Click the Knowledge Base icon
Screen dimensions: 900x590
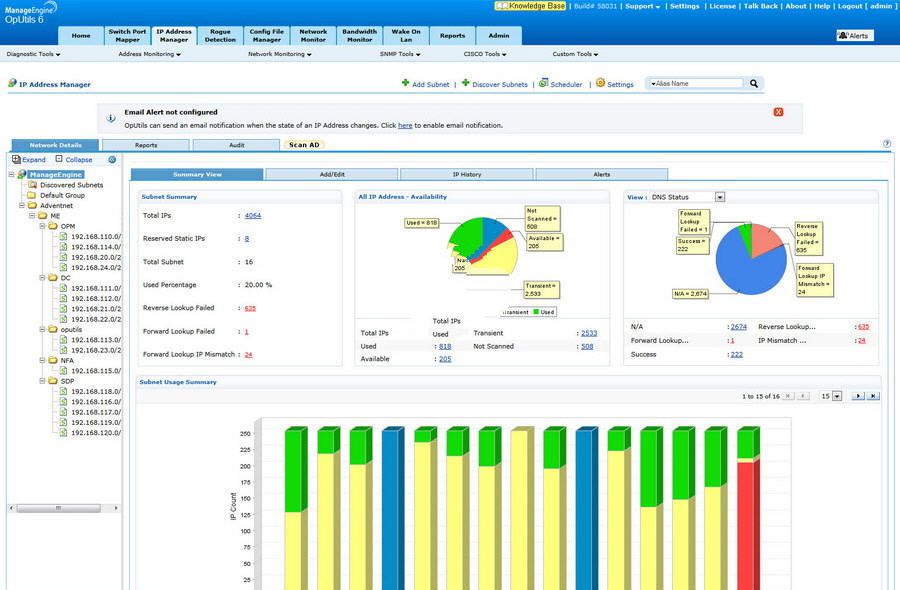click(502, 6)
